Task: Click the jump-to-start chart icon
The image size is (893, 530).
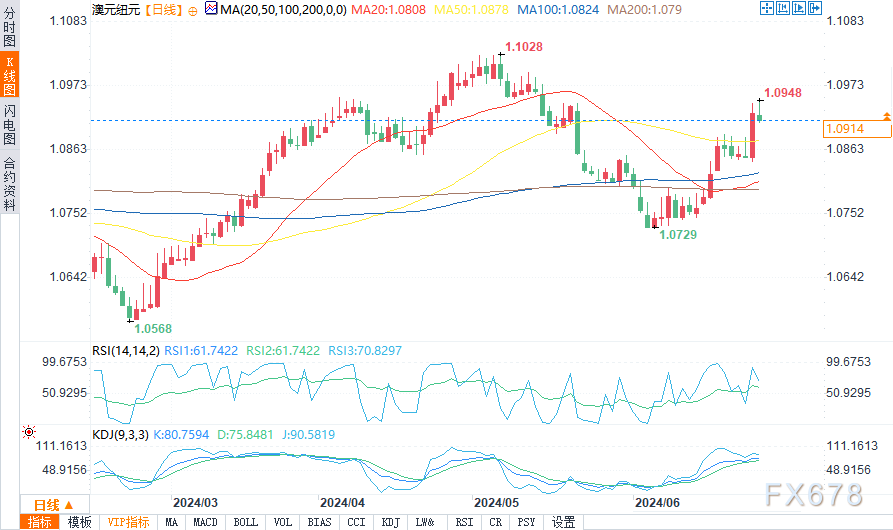Action: pos(783,8)
